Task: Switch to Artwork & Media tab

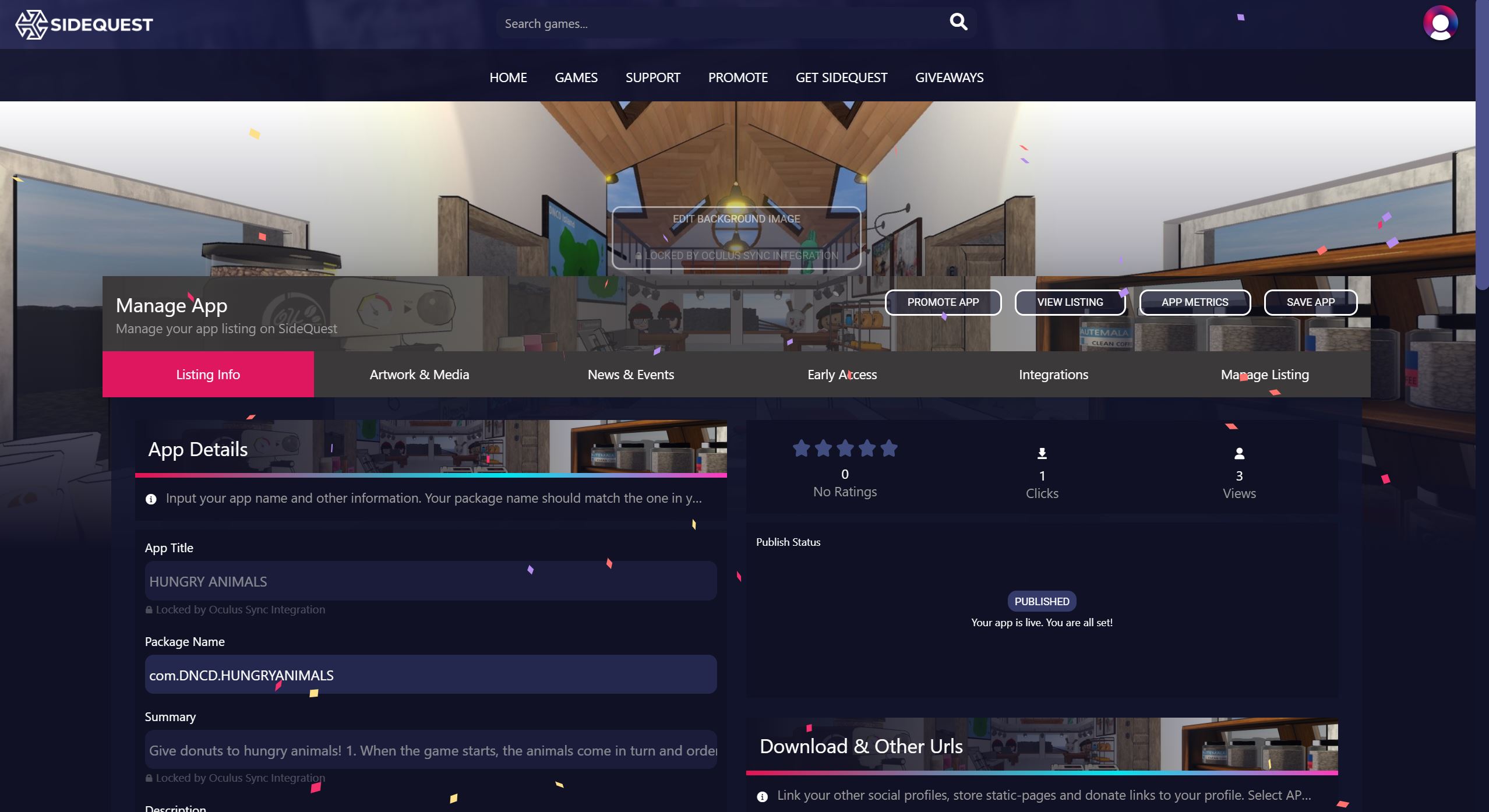Action: click(419, 375)
